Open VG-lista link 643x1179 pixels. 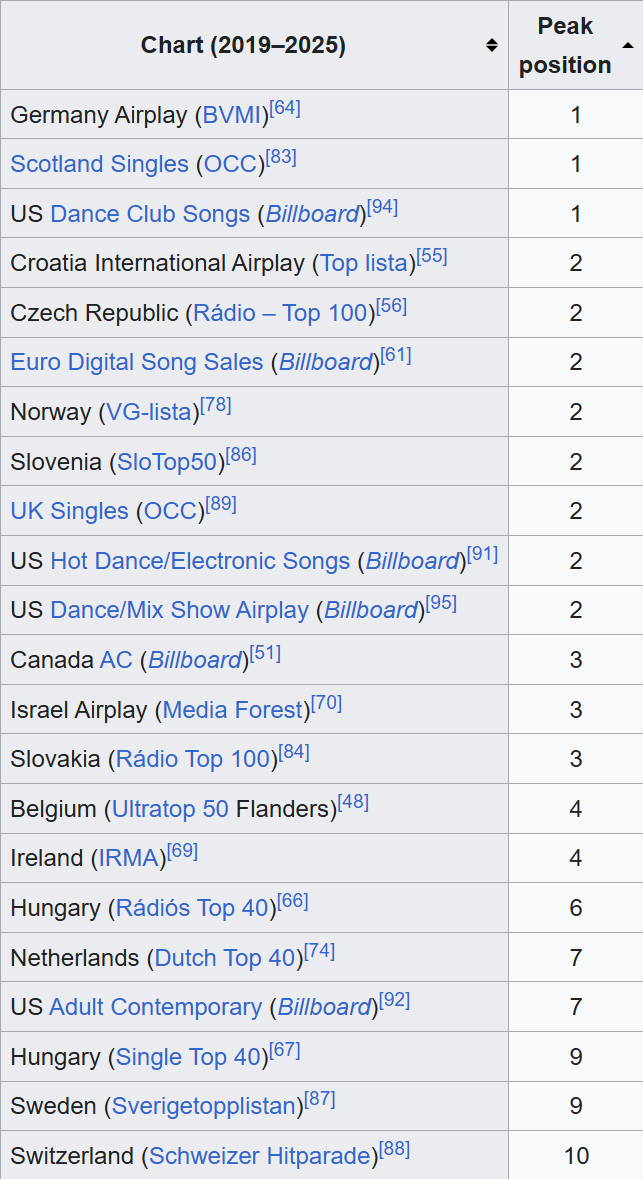[150, 412]
